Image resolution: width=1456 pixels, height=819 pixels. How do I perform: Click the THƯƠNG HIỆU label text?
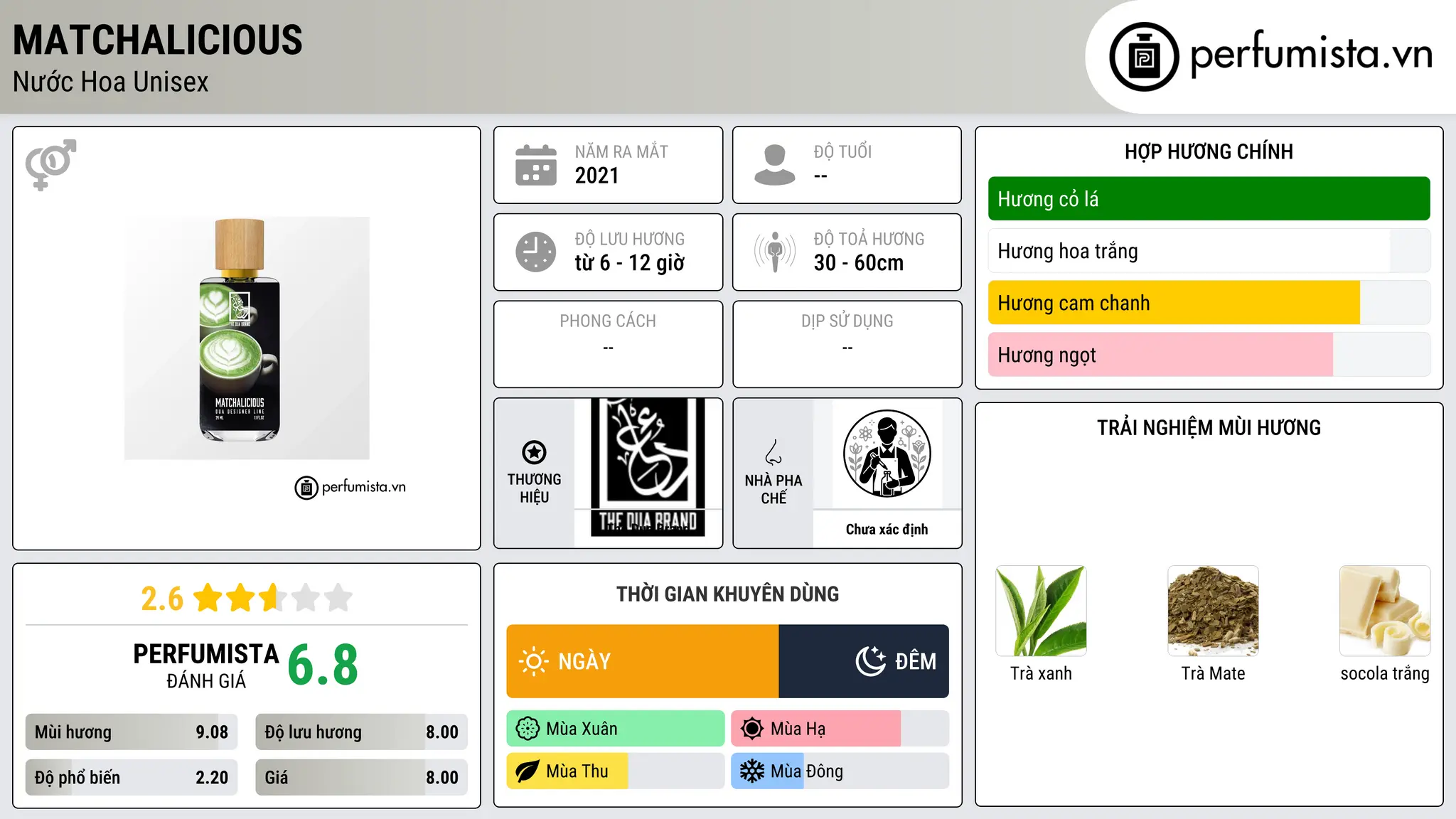pyautogui.click(x=534, y=488)
